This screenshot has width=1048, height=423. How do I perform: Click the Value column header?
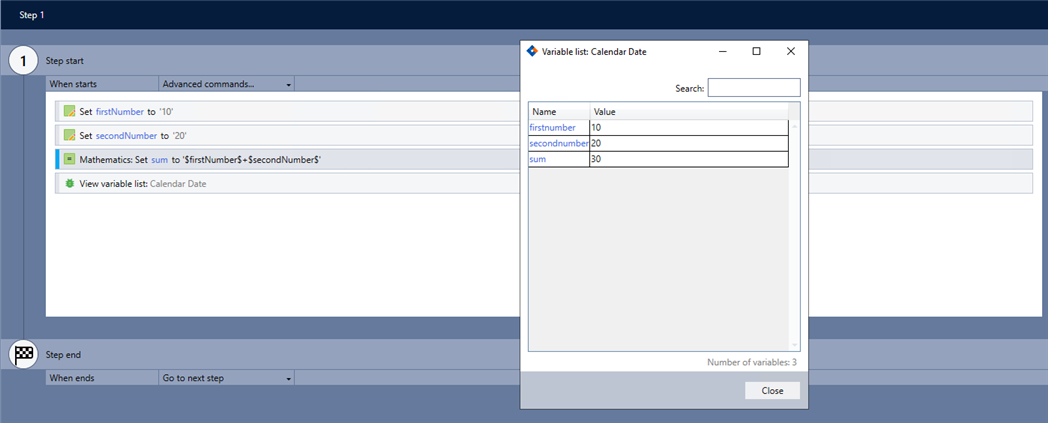(688, 111)
